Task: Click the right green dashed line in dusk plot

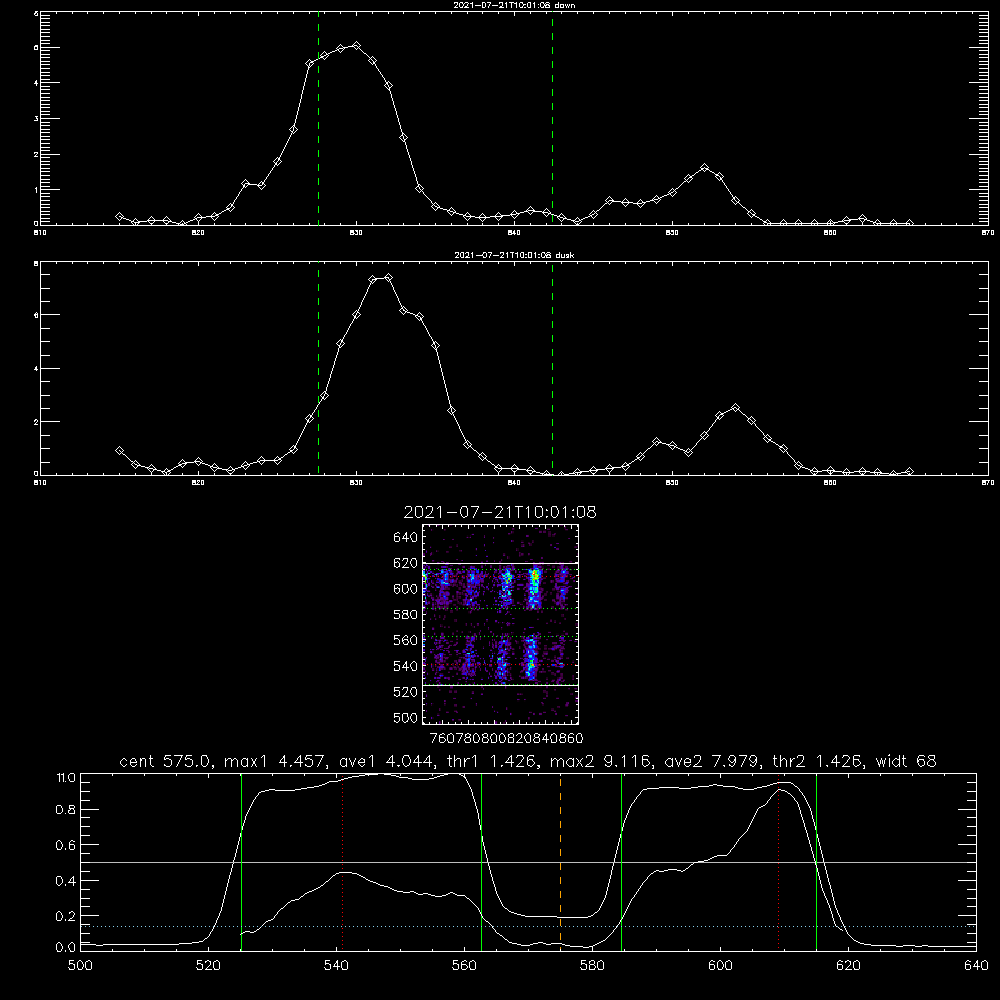Action: point(552,368)
